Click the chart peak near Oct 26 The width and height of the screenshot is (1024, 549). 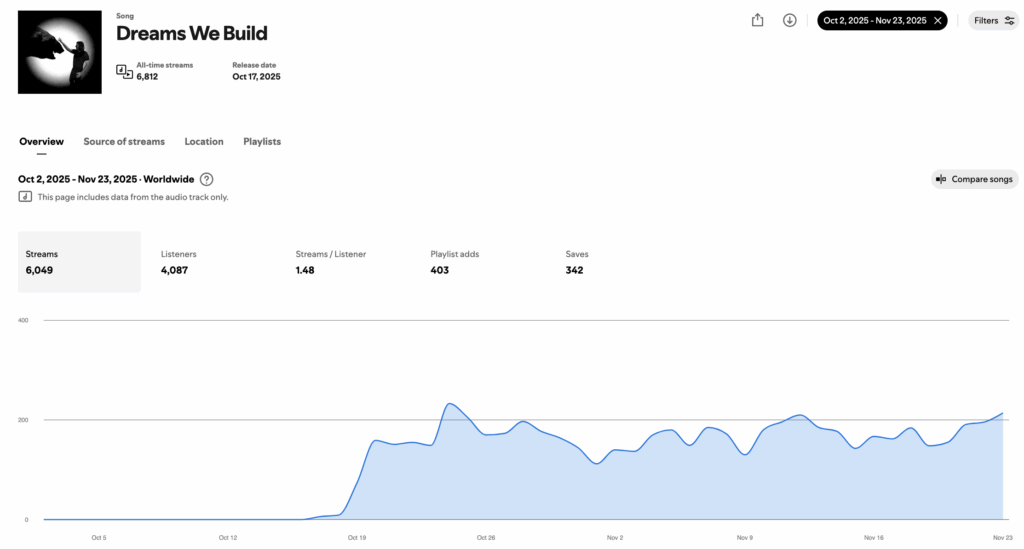click(450, 404)
